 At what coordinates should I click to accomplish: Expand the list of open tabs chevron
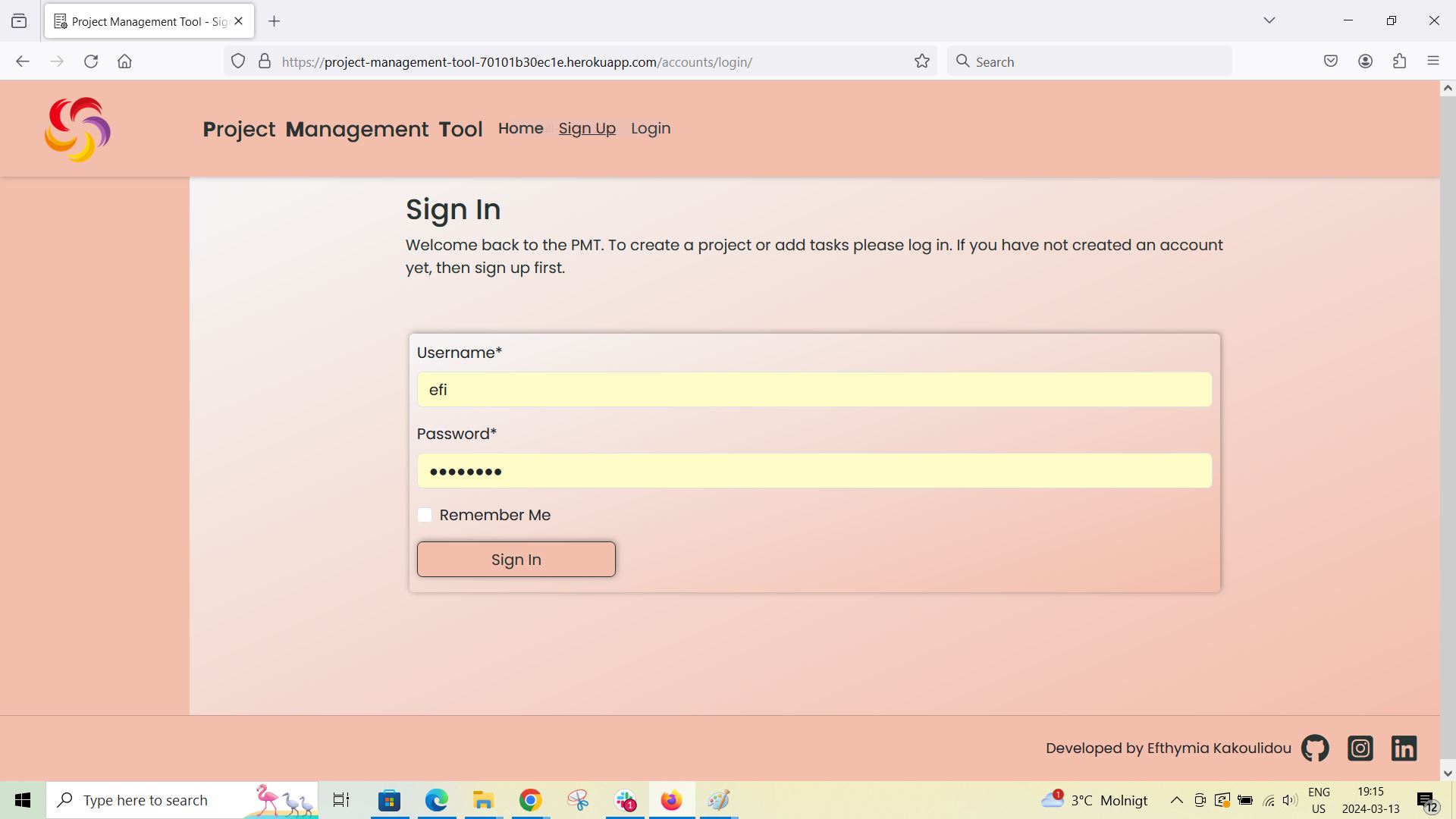coord(1269,20)
